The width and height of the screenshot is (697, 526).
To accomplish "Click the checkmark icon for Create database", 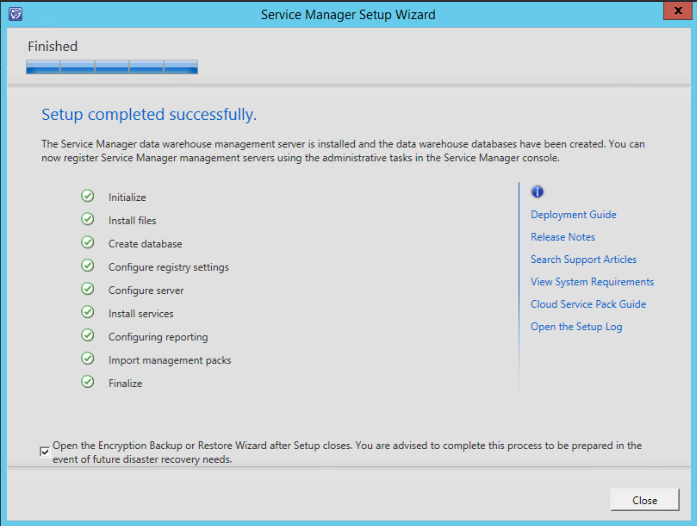I will tap(88, 243).
